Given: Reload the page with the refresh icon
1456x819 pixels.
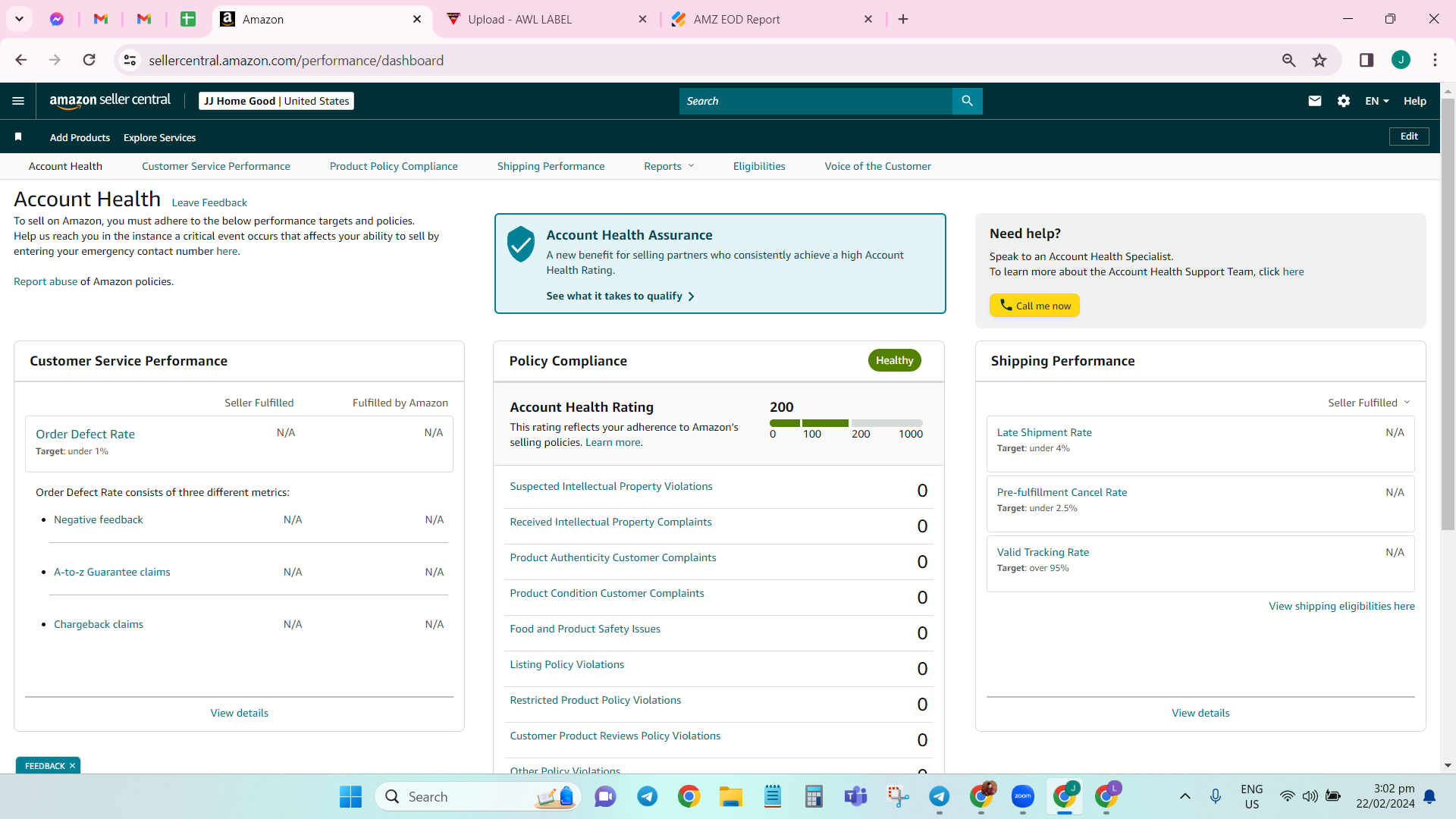Looking at the screenshot, I should pyautogui.click(x=89, y=60).
